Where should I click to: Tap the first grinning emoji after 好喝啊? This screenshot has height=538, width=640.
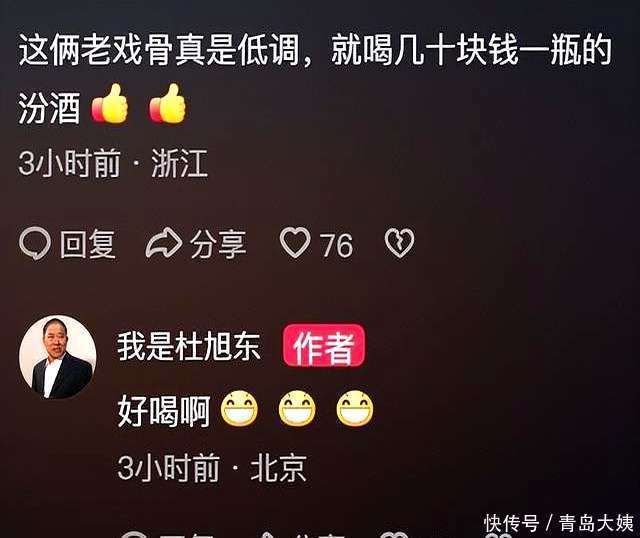(x=239, y=409)
